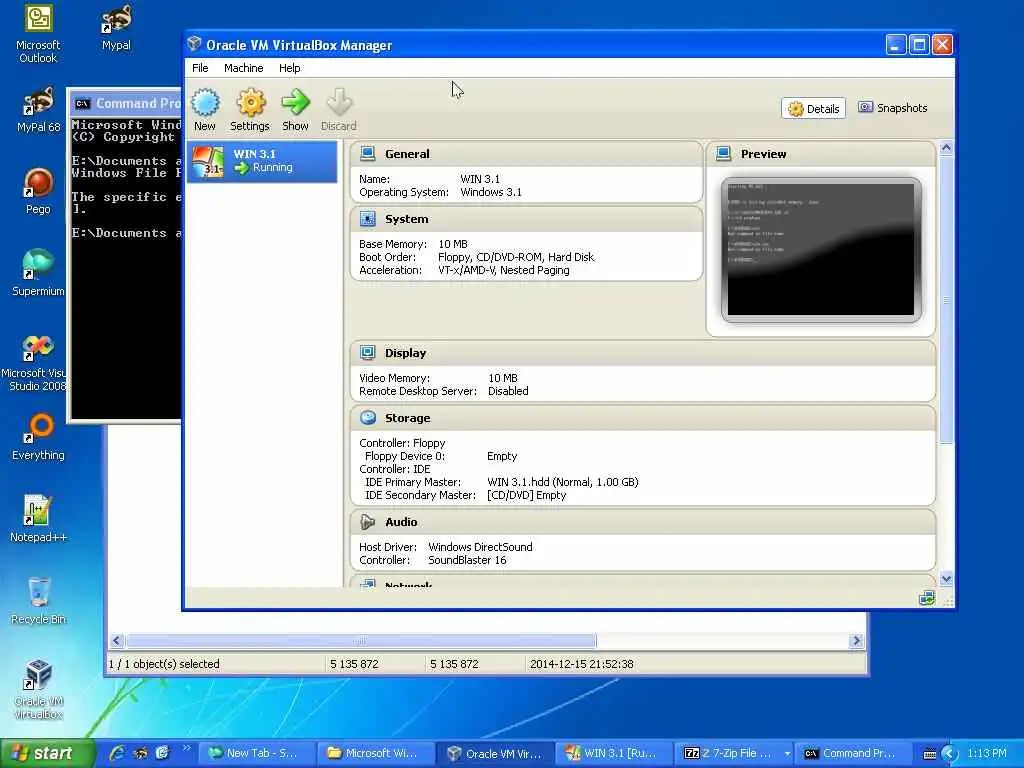Image resolution: width=1024 pixels, height=768 pixels.
Task: Open the Supermium desktop shortcut
Action: [x=38, y=274]
